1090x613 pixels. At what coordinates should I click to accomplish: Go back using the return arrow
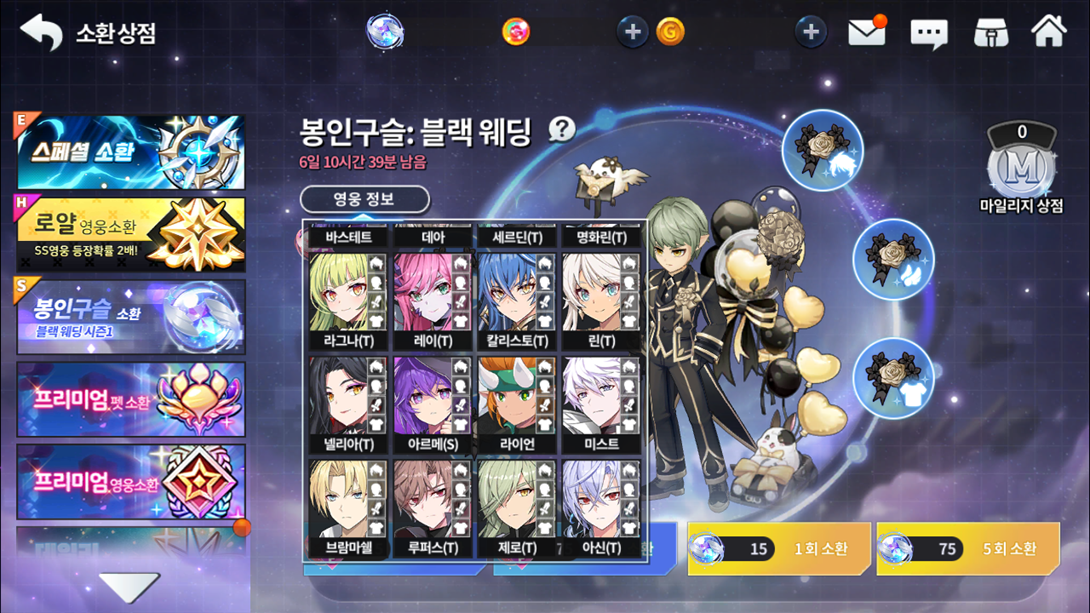click(41, 32)
